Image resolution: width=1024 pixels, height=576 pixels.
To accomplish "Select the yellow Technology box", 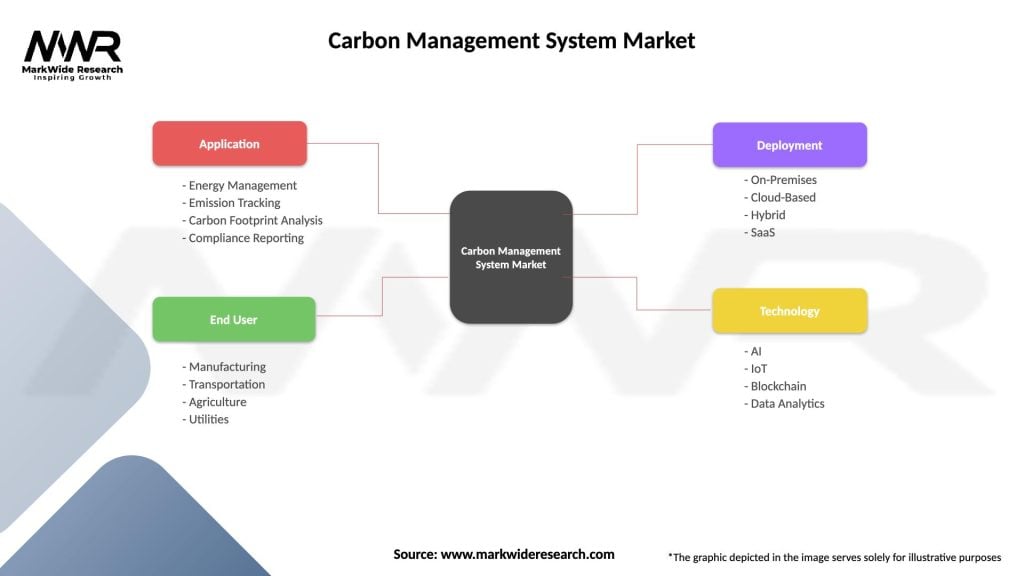I will (x=789, y=311).
